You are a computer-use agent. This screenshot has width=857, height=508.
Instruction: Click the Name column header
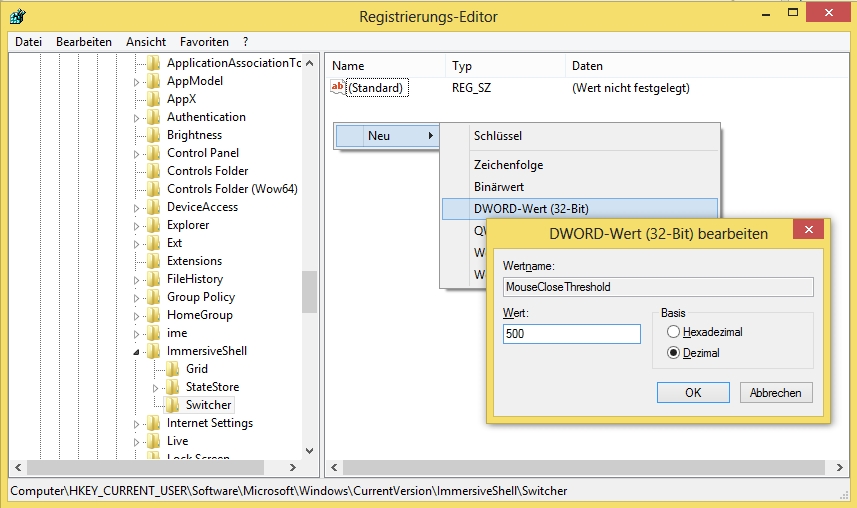(385, 66)
